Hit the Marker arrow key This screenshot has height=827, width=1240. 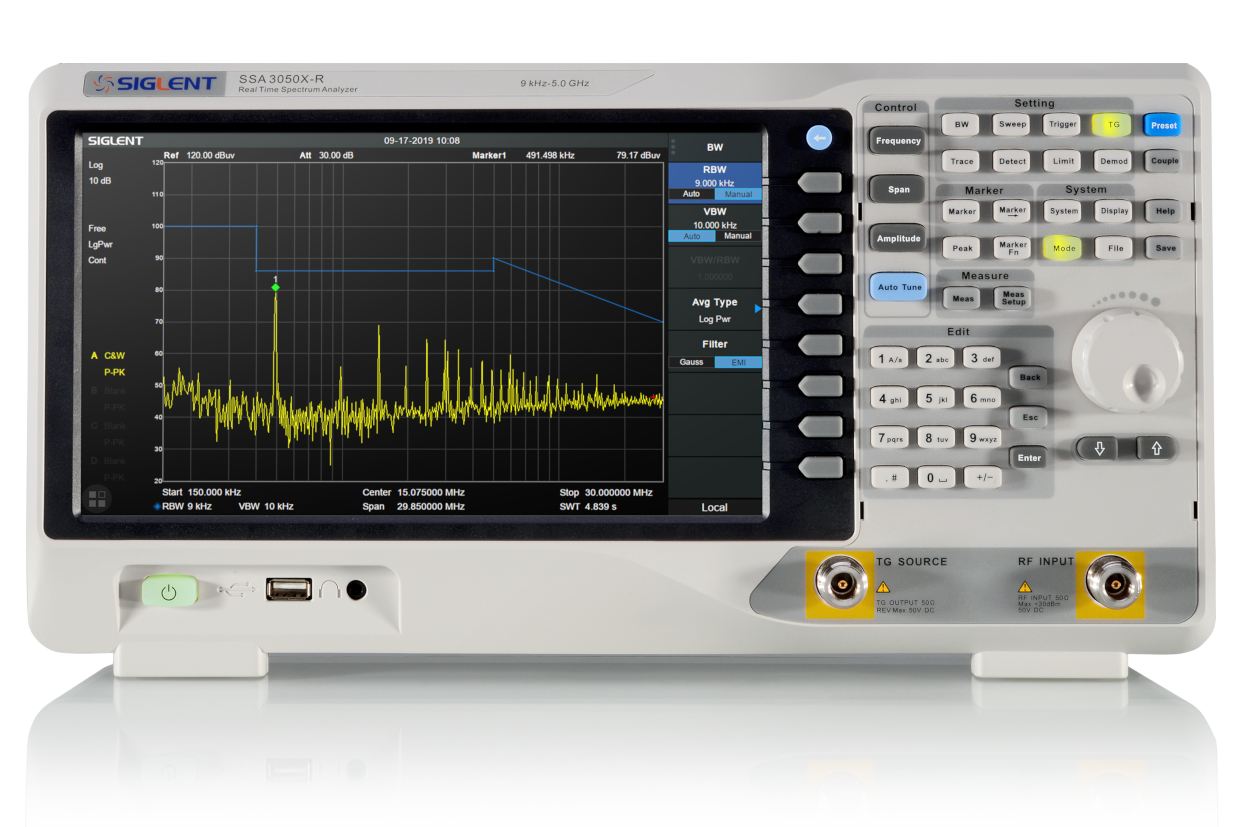pyautogui.click(x=1013, y=211)
